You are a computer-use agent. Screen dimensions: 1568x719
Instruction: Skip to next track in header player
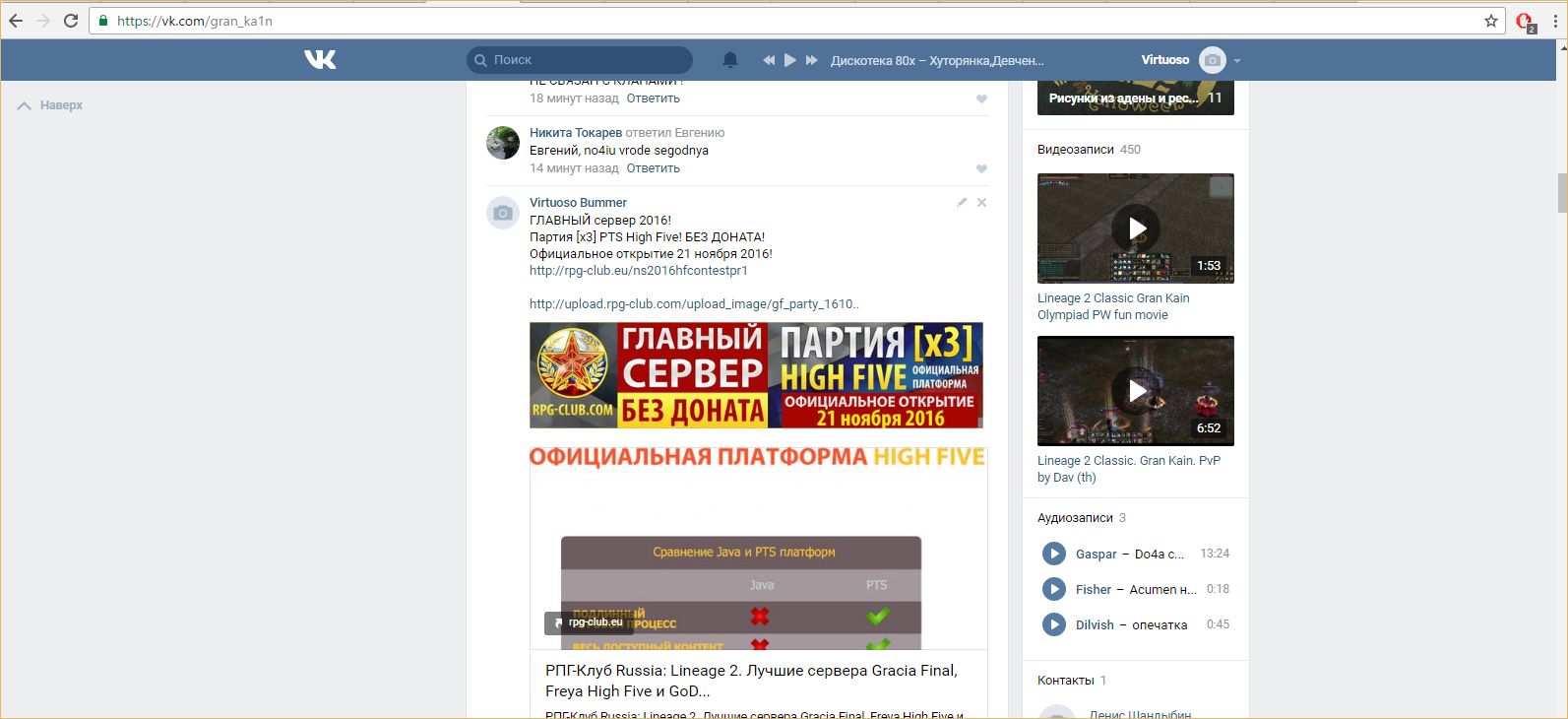coord(812,60)
